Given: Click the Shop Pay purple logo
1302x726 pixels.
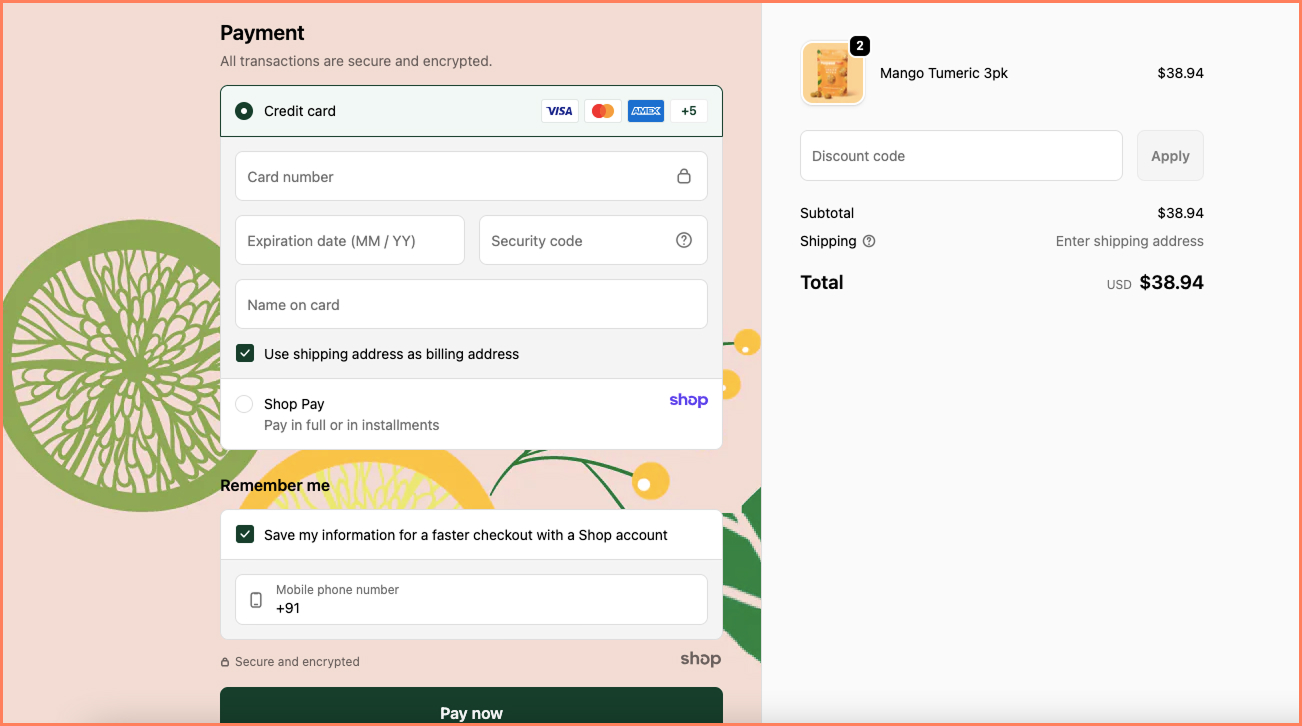Looking at the screenshot, I should (x=688, y=399).
